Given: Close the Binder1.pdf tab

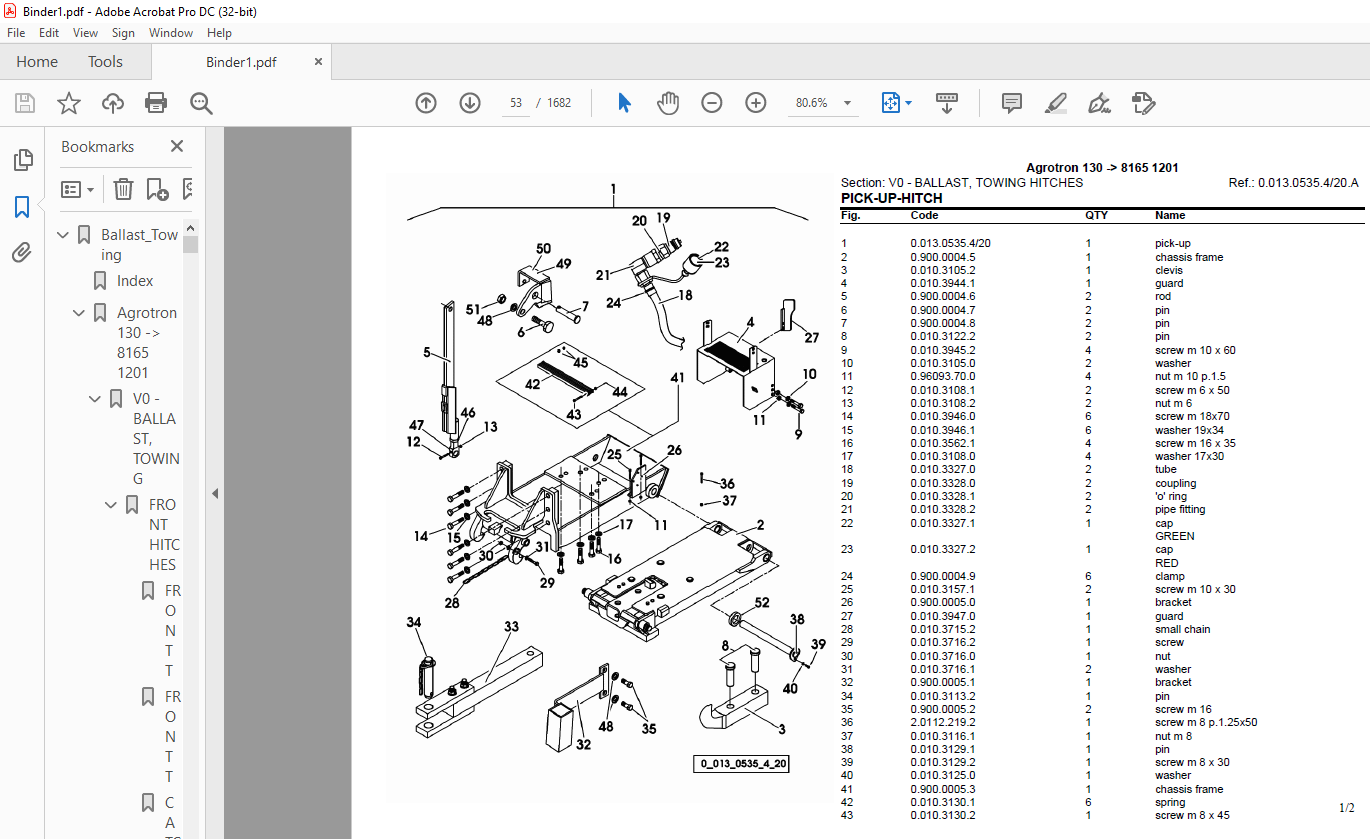Looking at the screenshot, I should point(319,62).
